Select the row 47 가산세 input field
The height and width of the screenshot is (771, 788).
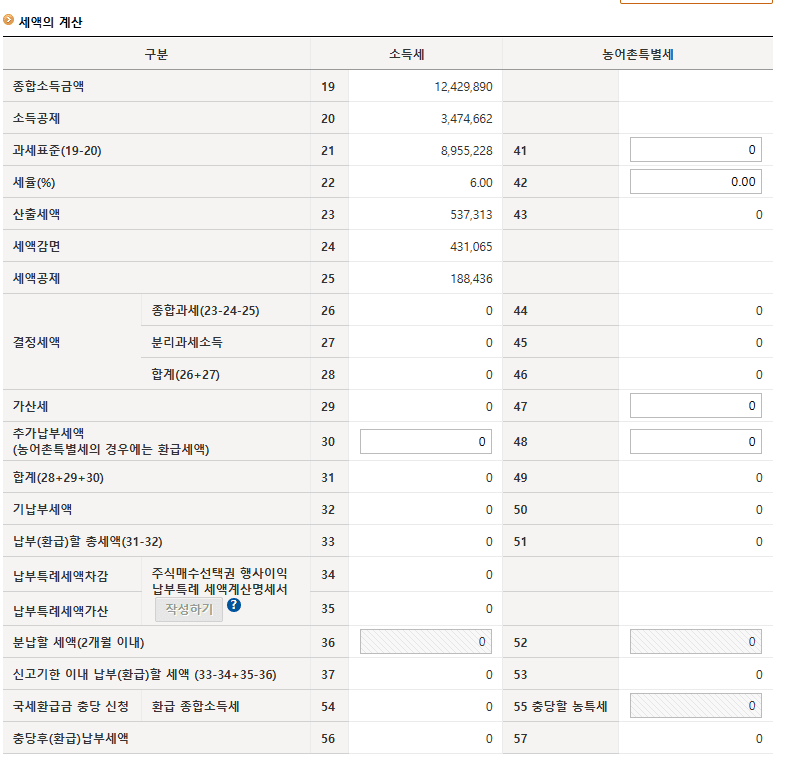(x=695, y=406)
